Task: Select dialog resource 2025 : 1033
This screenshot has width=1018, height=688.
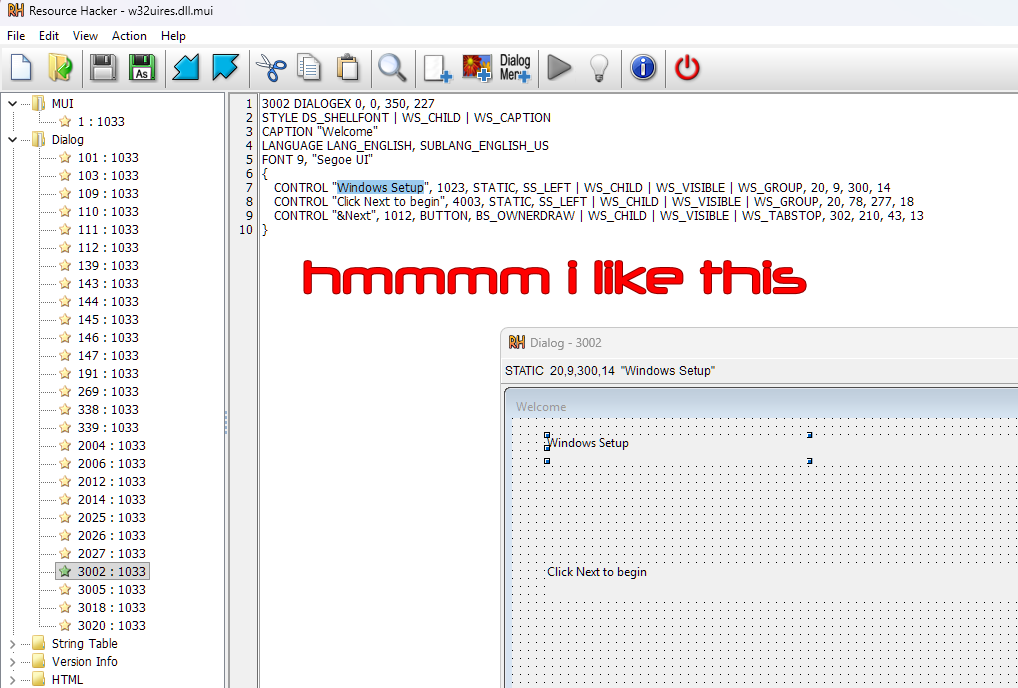Action: tap(111, 518)
